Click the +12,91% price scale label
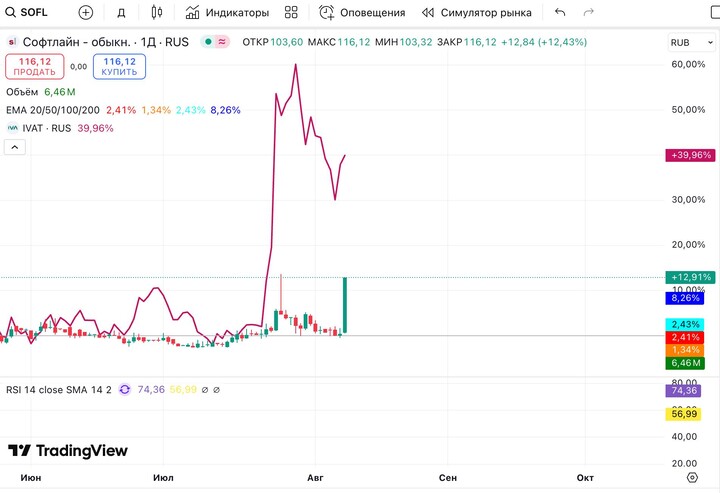Viewport: 720px width, 493px height. coord(691,277)
